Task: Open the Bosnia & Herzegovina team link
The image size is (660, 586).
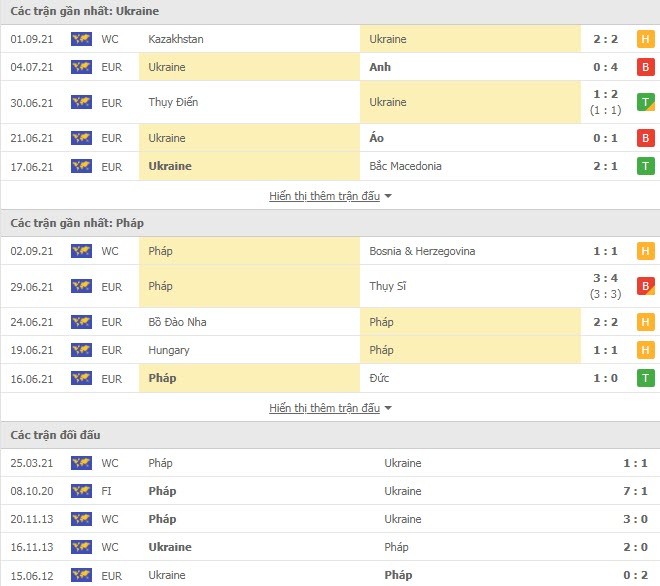Action: 422,251
